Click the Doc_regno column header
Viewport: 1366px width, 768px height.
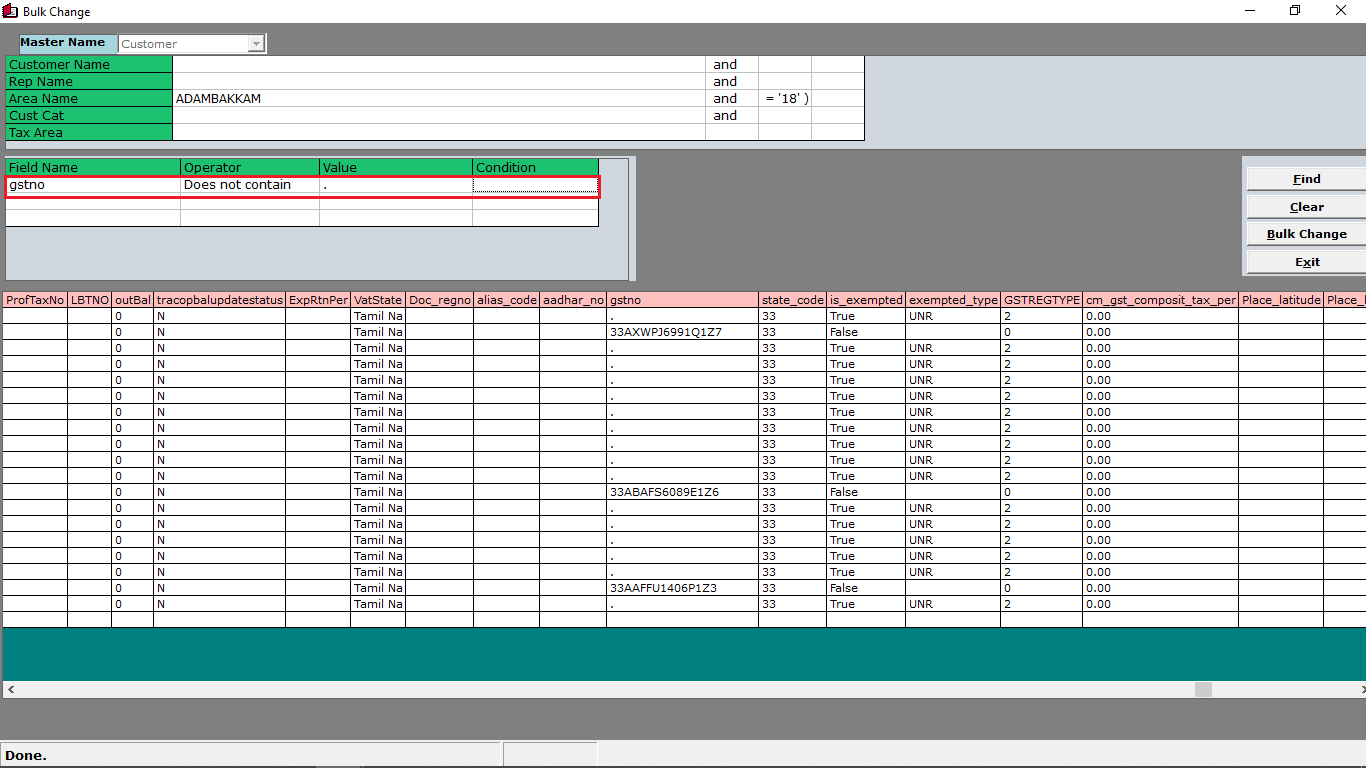[440, 300]
